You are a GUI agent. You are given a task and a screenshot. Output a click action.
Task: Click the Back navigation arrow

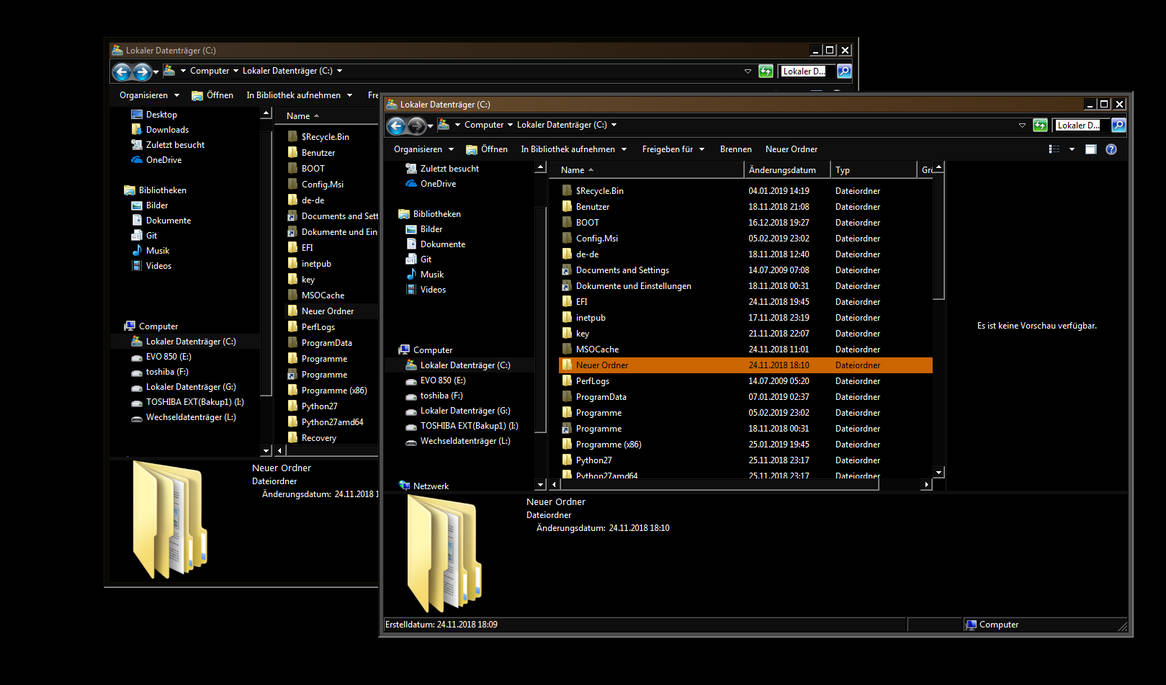pos(396,126)
